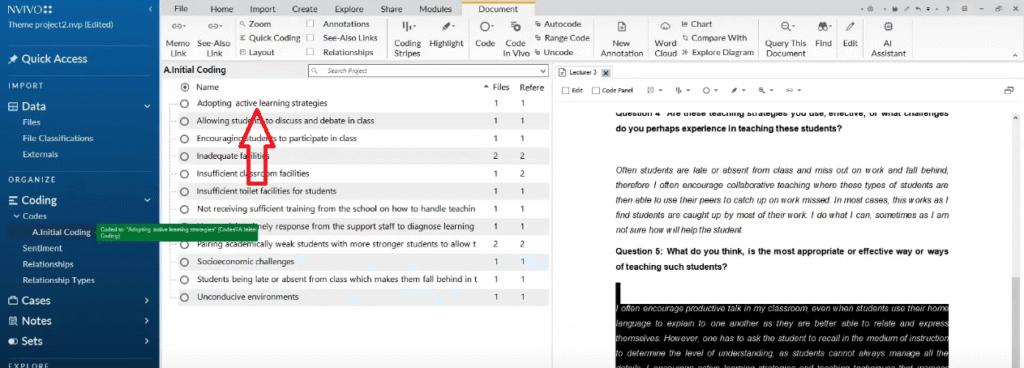Image resolution: width=1024 pixels, height=368 pixels.
Task: Close the Lecturer 3 document tab
Action: coord(605,72)
